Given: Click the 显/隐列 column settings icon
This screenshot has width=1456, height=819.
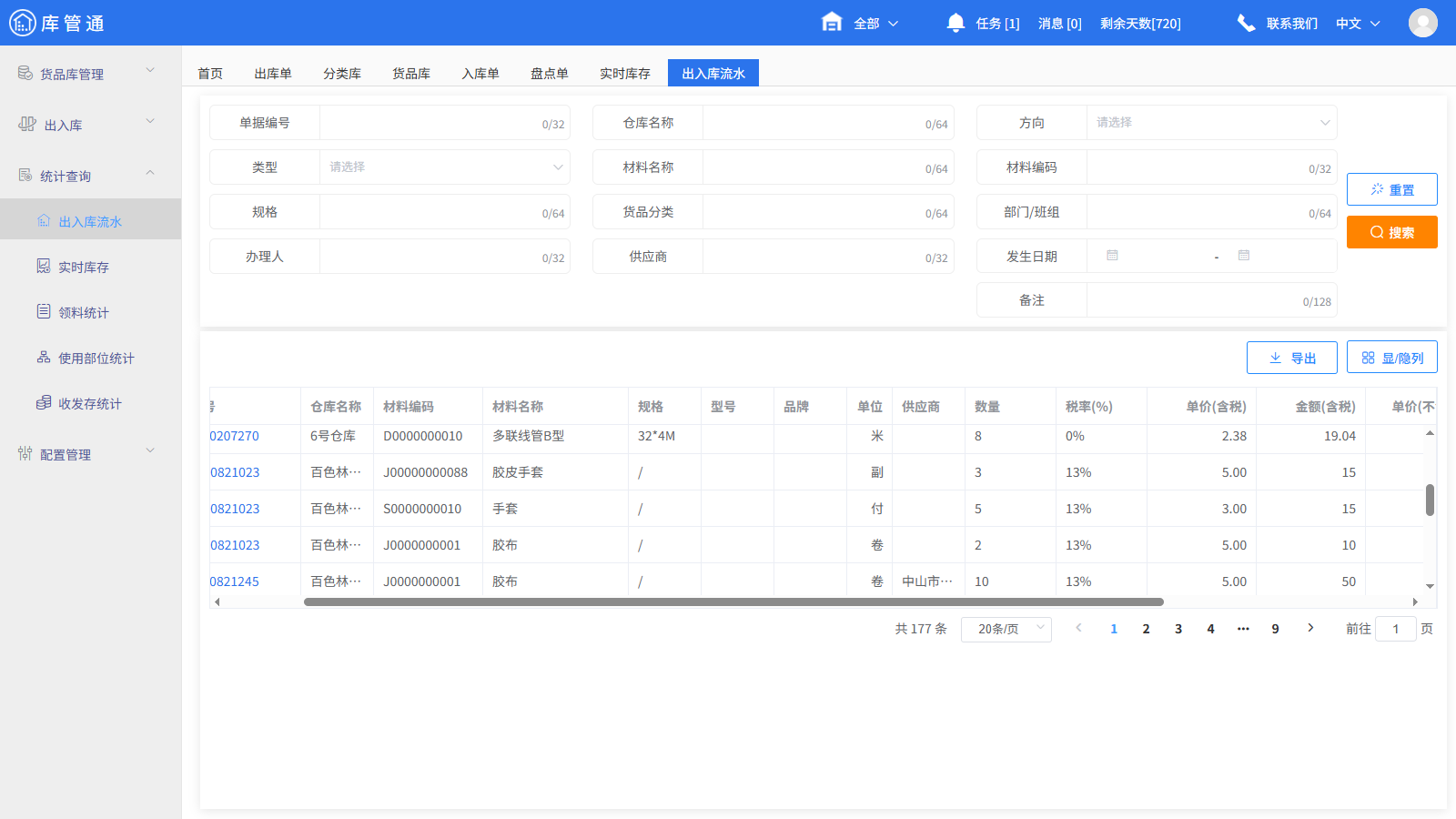Looking at the screenshot, I should 1368,357.
